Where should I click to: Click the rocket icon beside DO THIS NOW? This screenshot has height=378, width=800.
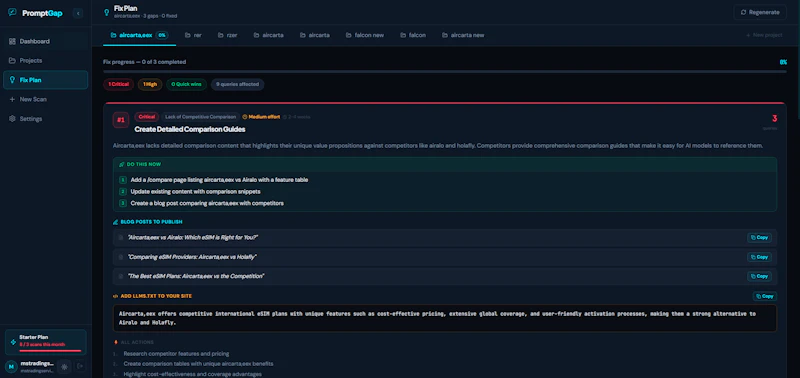[x=121, y=165]
